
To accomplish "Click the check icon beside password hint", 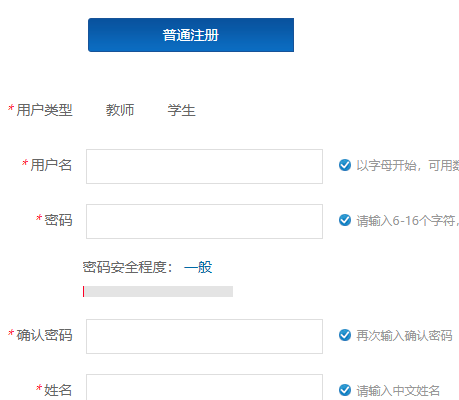I will pyautogui.click(x=345, y=220).
